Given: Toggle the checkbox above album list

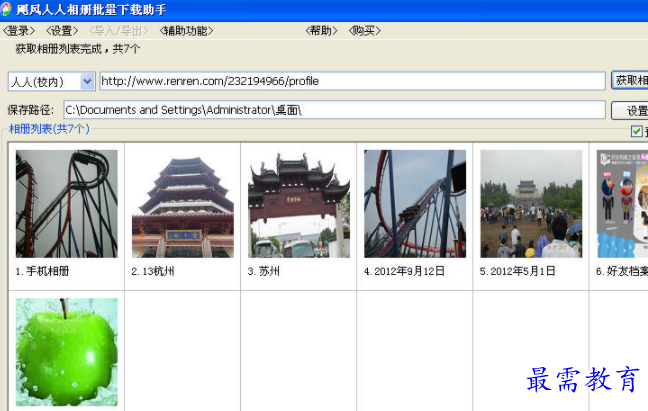Looking at the screenshot, I should 636,131.
